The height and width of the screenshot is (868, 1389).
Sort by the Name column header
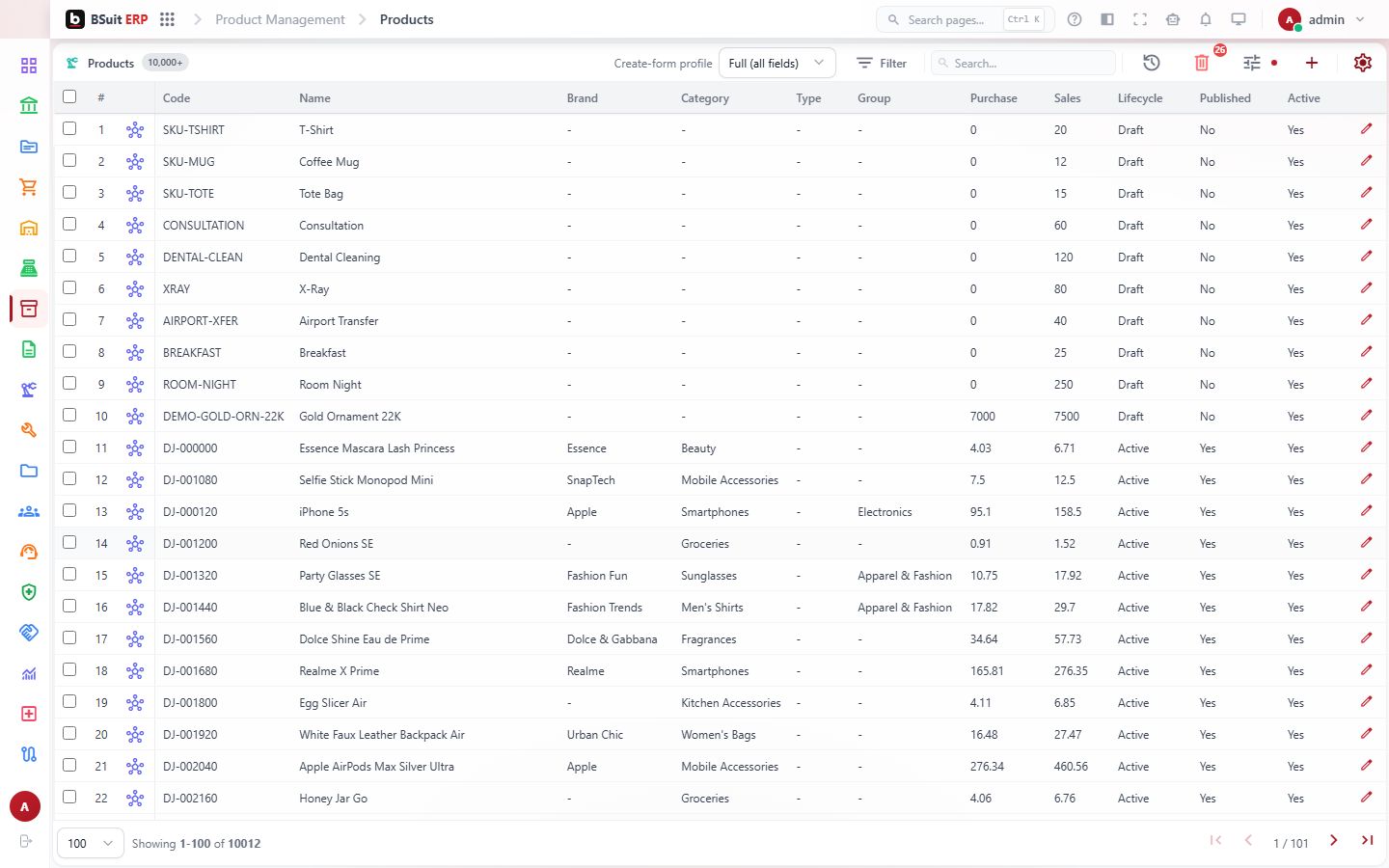tap(314, 98)
